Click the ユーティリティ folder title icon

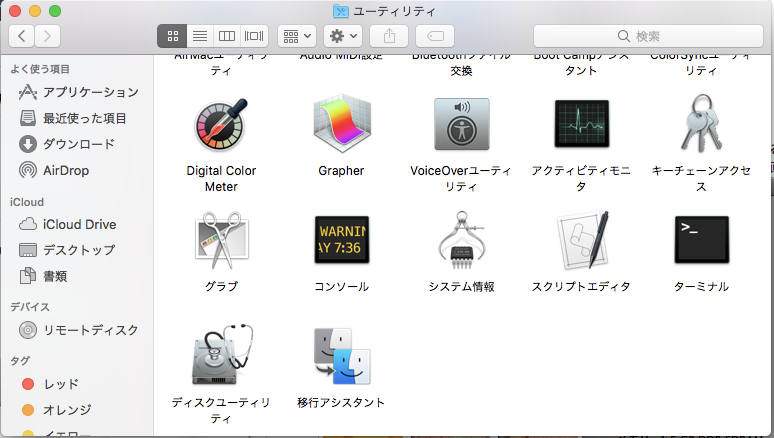pos(341,11)
